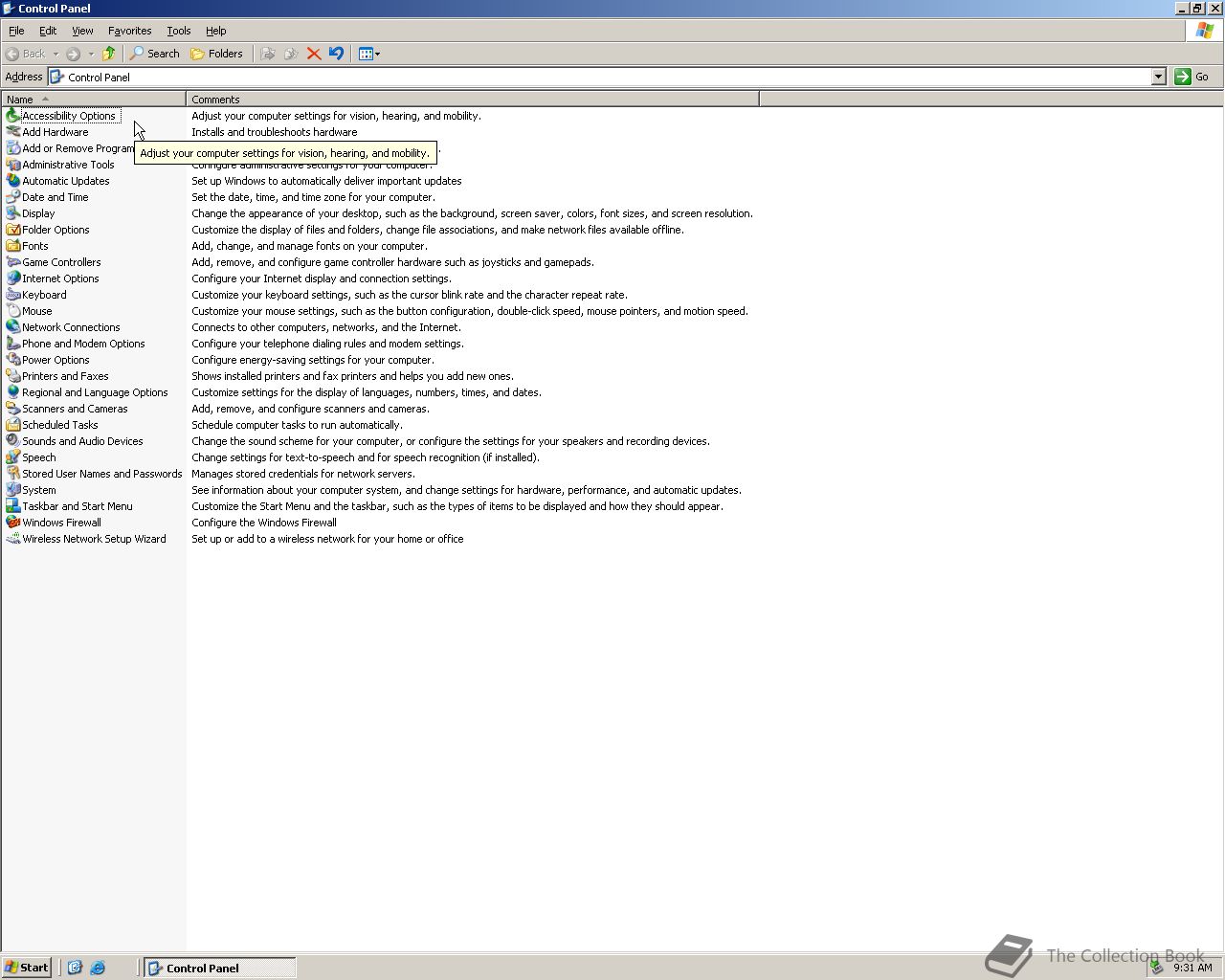Open the Forward button history dropdown arrow
The image size is (1225, 980).
[x=91, y=54]
